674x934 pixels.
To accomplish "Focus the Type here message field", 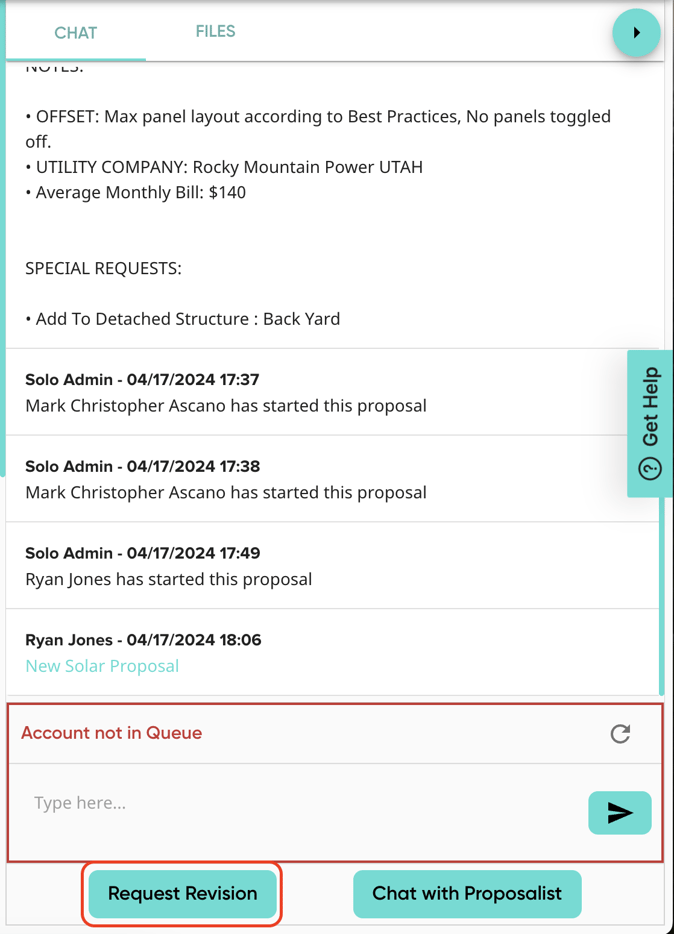I will click(300, 803).
